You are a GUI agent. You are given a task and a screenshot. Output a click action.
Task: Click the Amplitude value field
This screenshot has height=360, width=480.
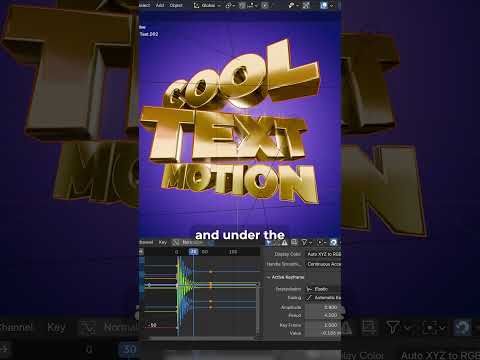pos(323,307)
